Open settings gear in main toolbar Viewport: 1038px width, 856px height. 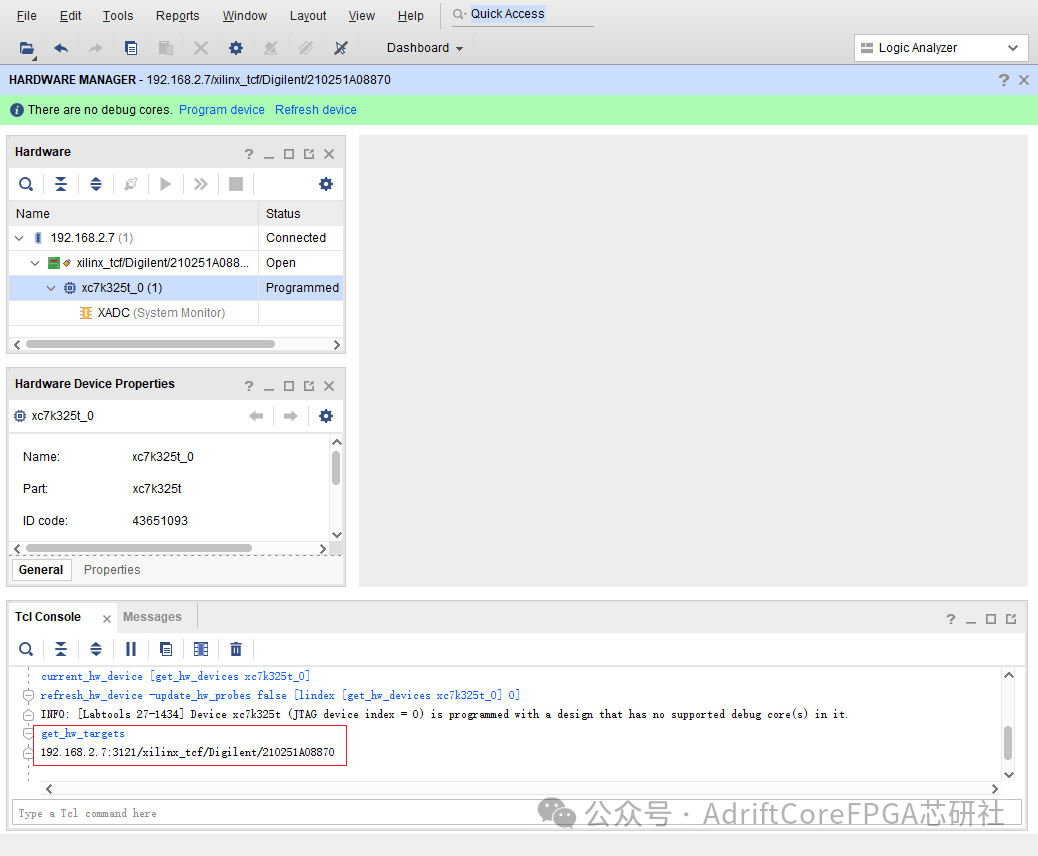pyautogui.click(x=236, y=48)
